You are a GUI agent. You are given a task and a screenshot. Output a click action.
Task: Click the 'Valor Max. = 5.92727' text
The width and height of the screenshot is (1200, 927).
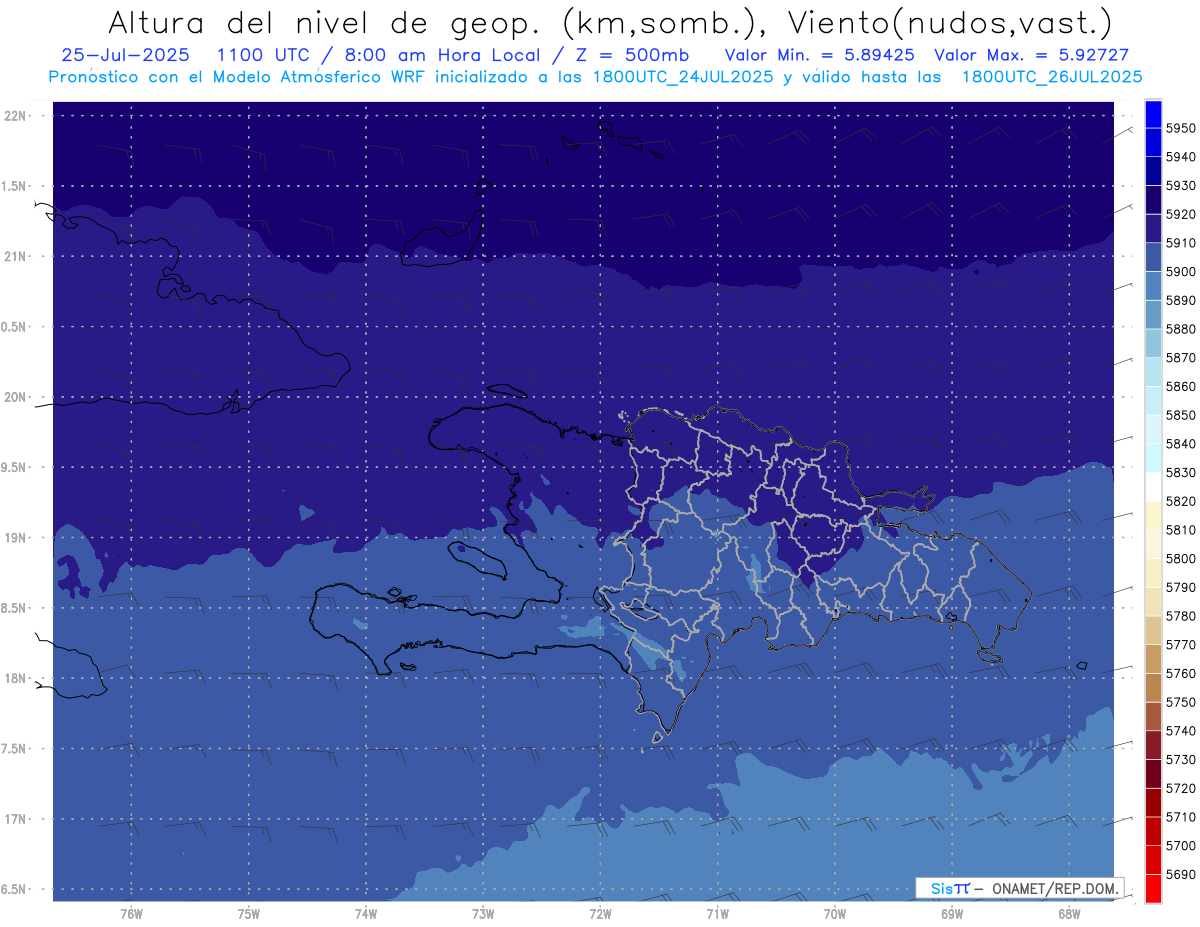(1031, 55)
